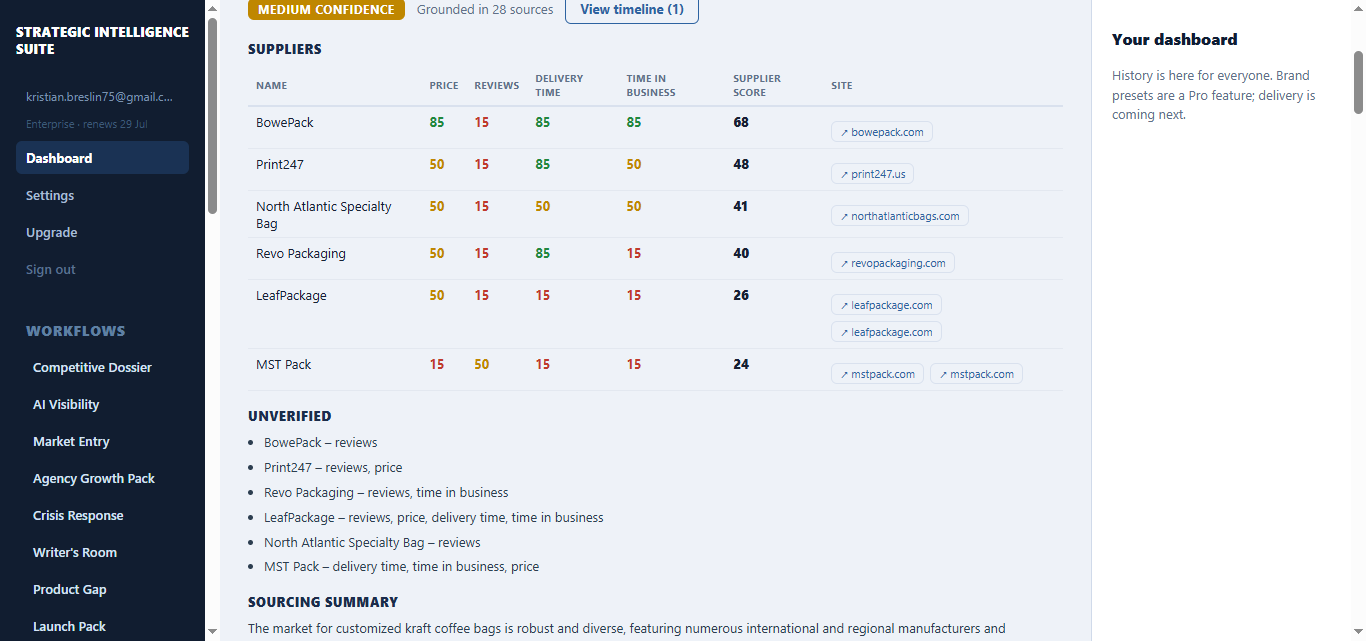Image resolution: width=1366 pixels, height=641 pixels.
Task: Click the account email kristian.breslin75
Action: pos(99,97)
